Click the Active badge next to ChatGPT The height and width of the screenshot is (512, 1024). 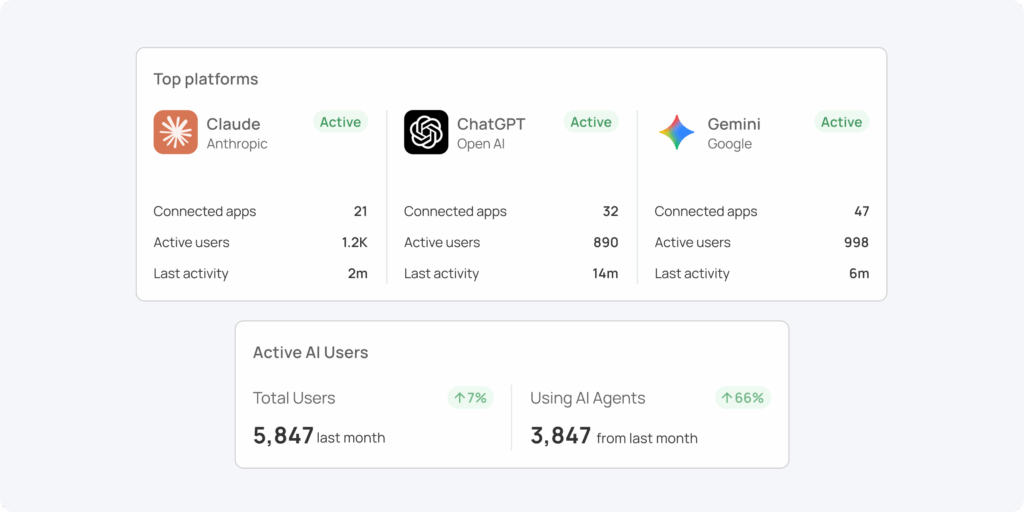[591, 122]
